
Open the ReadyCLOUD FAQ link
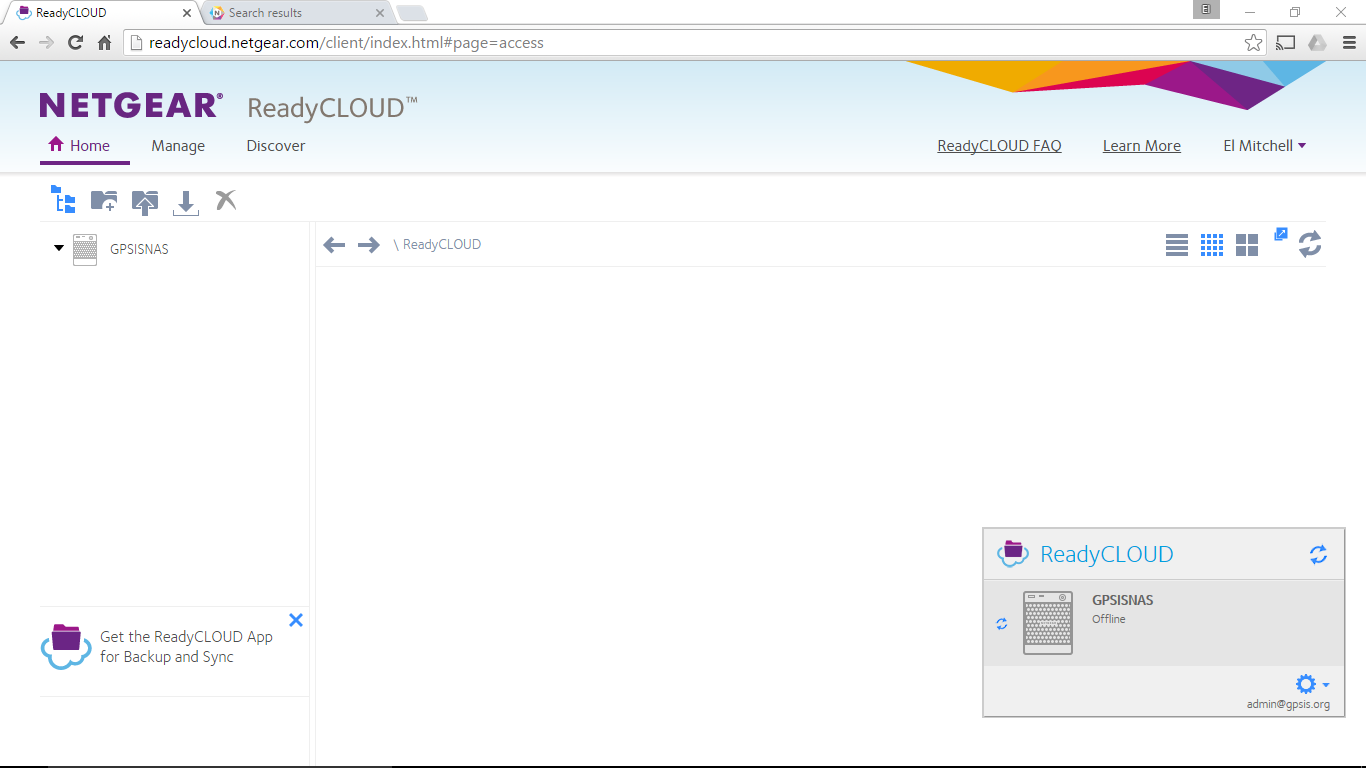tap(999, 146)
